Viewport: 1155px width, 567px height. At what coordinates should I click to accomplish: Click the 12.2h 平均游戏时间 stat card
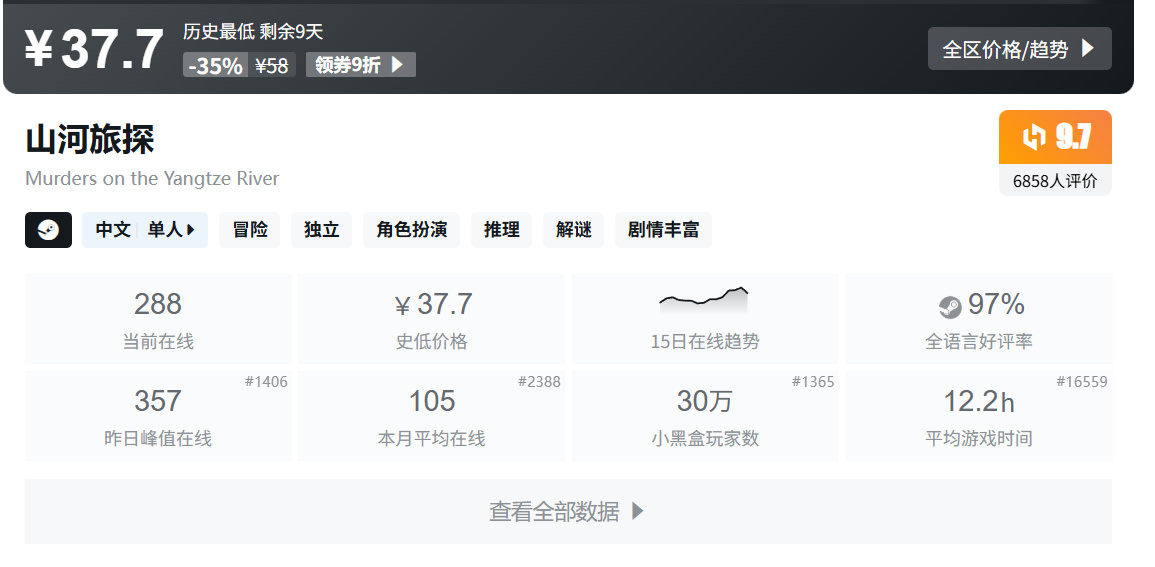click(979, 416)
